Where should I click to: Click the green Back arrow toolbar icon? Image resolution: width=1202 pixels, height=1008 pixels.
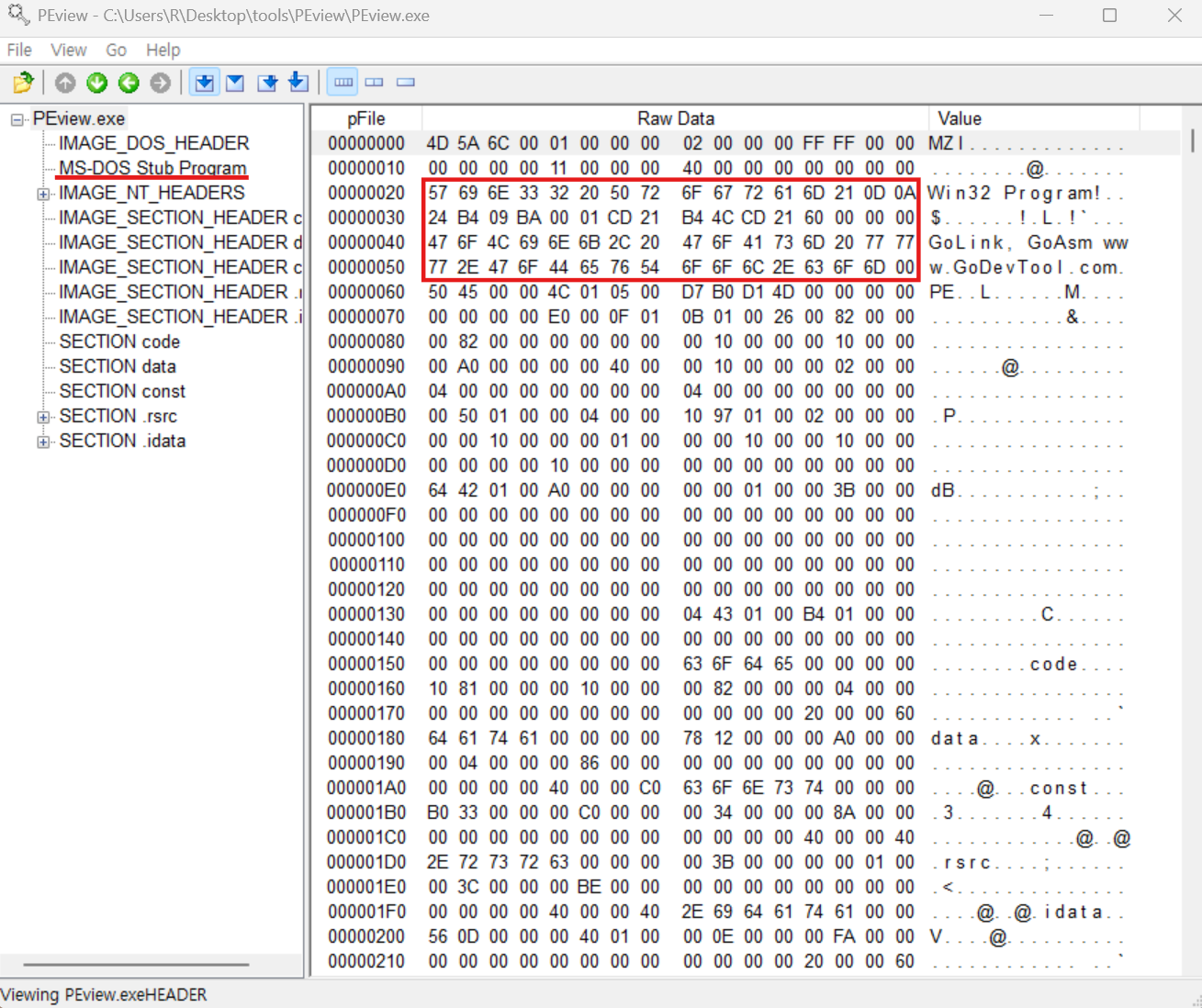coord(129,83)
